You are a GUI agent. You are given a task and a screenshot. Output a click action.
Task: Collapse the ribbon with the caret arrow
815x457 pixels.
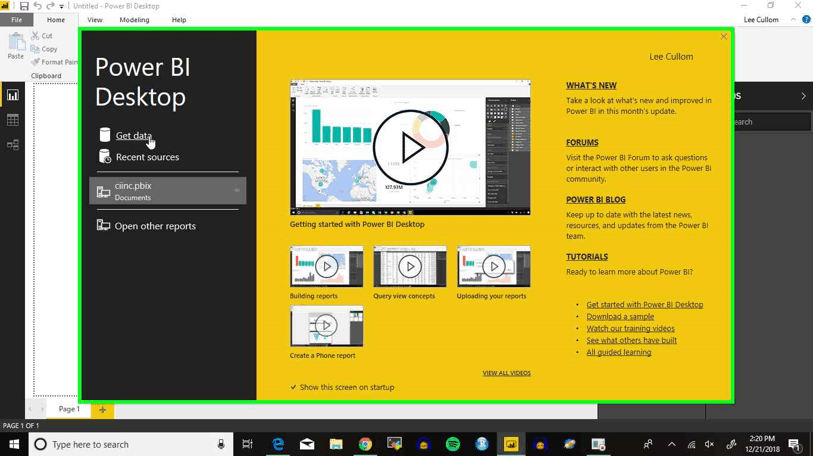click(x=793, y=20)
